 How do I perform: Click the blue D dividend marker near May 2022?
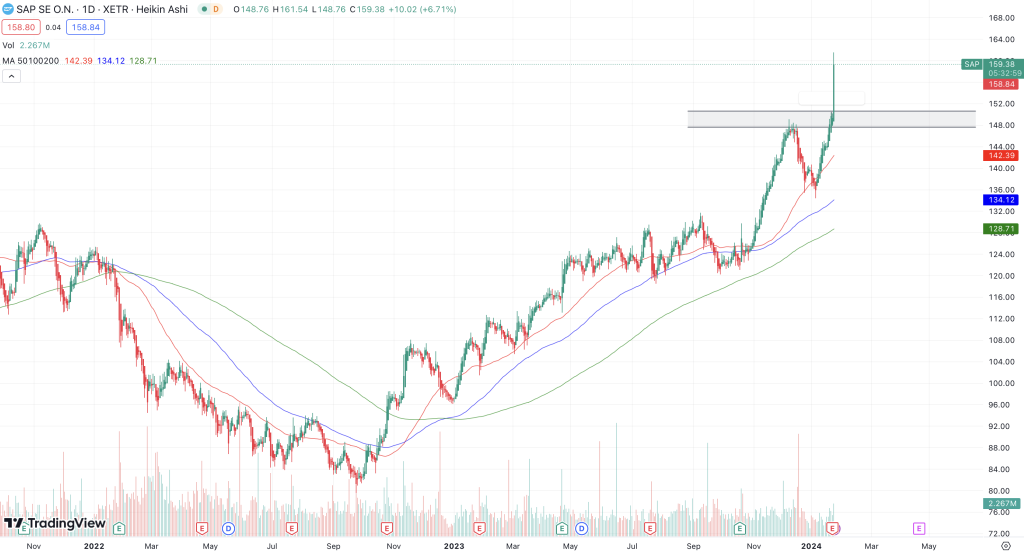[x=228, y=528]
